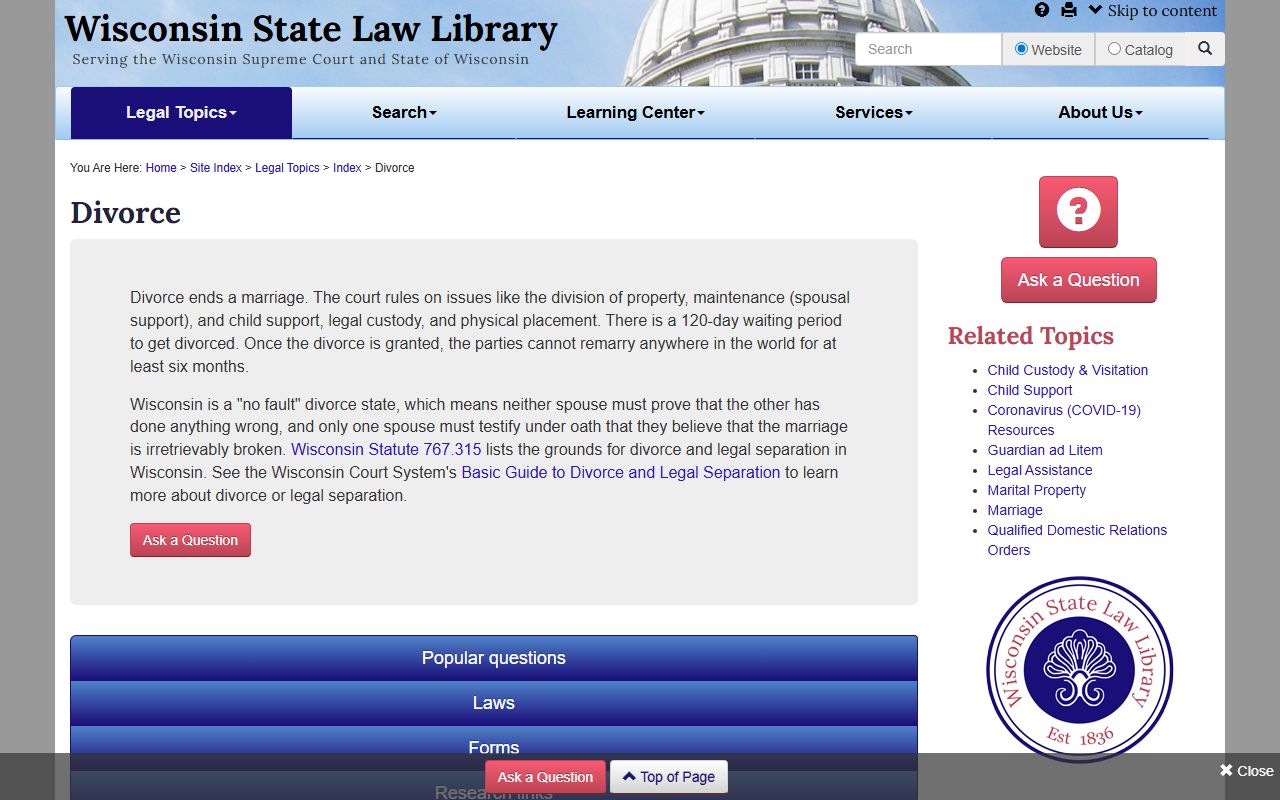Viewport: 1280px width, 800px height.
Task: Click Ask a Question button below the text
Action: [190, 540]
